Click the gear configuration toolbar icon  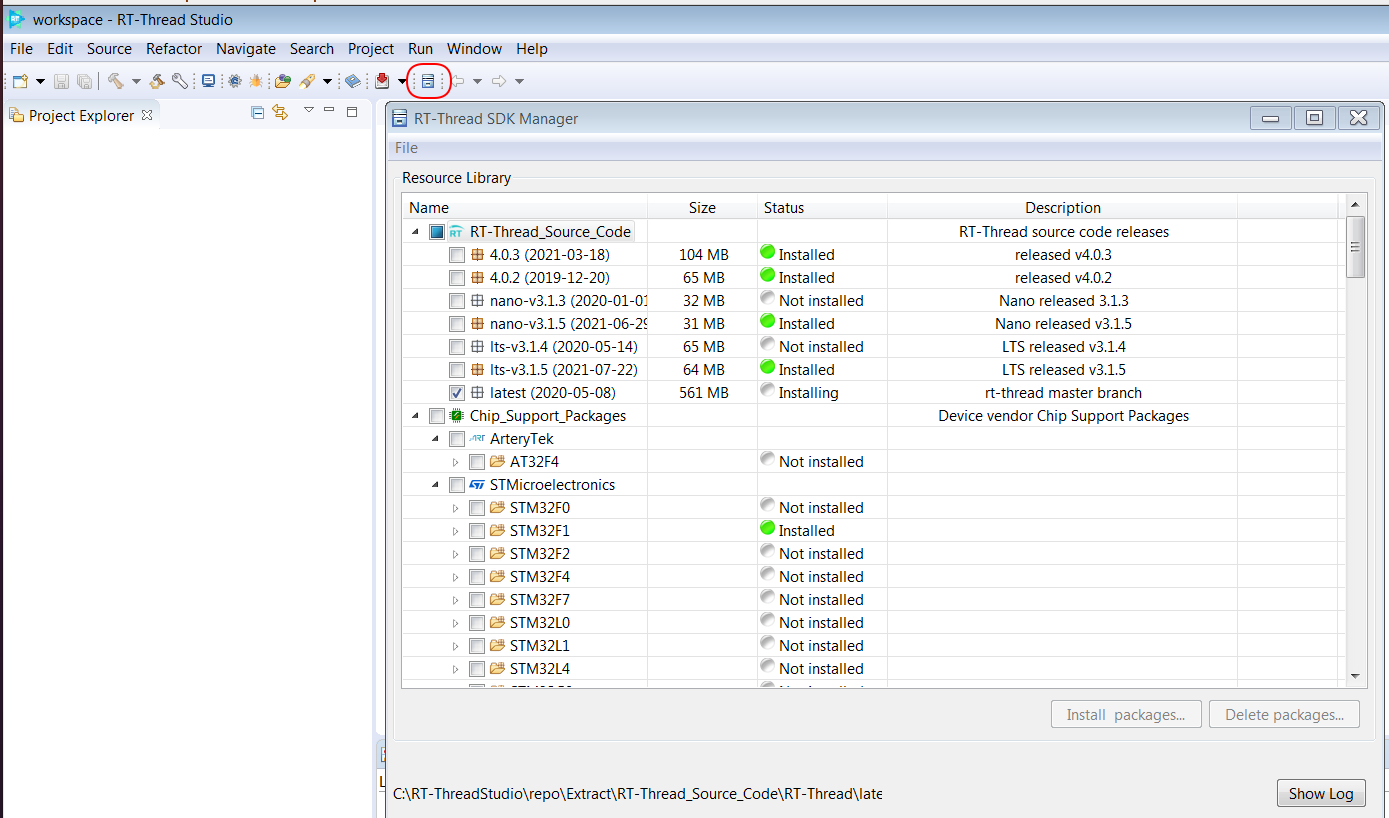pyautogui.click(x=234, y=81)
